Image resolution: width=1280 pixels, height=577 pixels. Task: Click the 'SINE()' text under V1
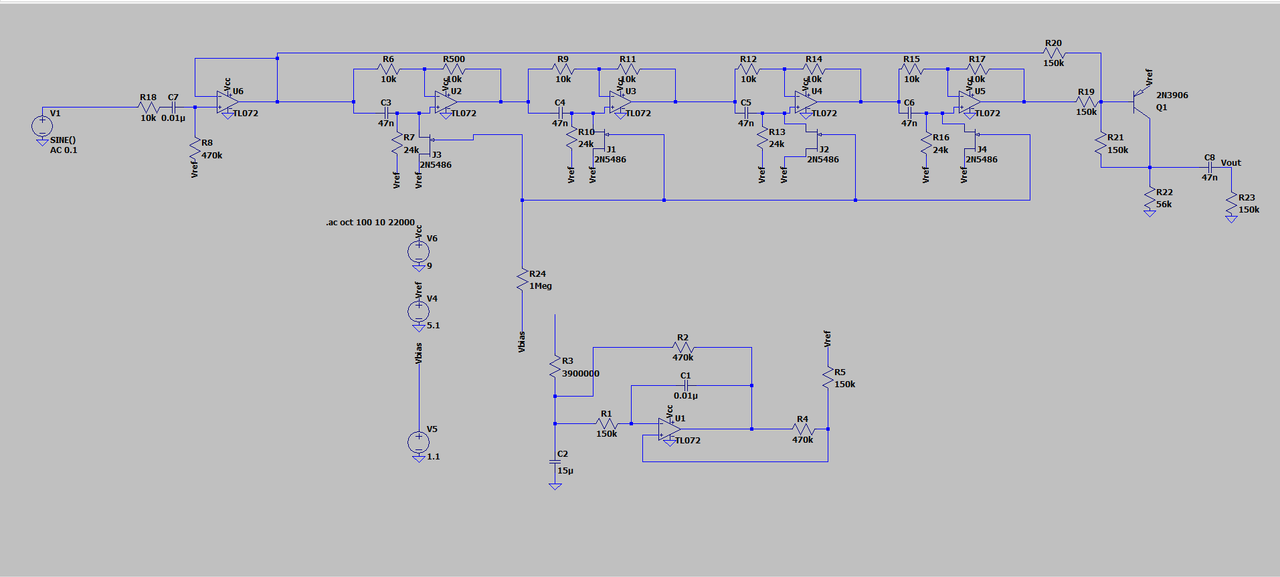(x=63, y=140)
